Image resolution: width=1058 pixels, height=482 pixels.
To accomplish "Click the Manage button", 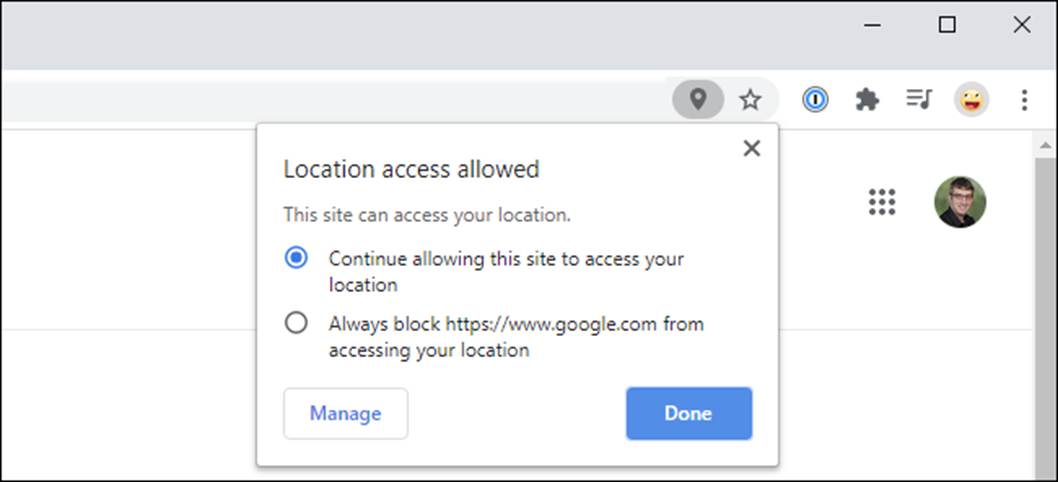I will (x=345, y=413).
